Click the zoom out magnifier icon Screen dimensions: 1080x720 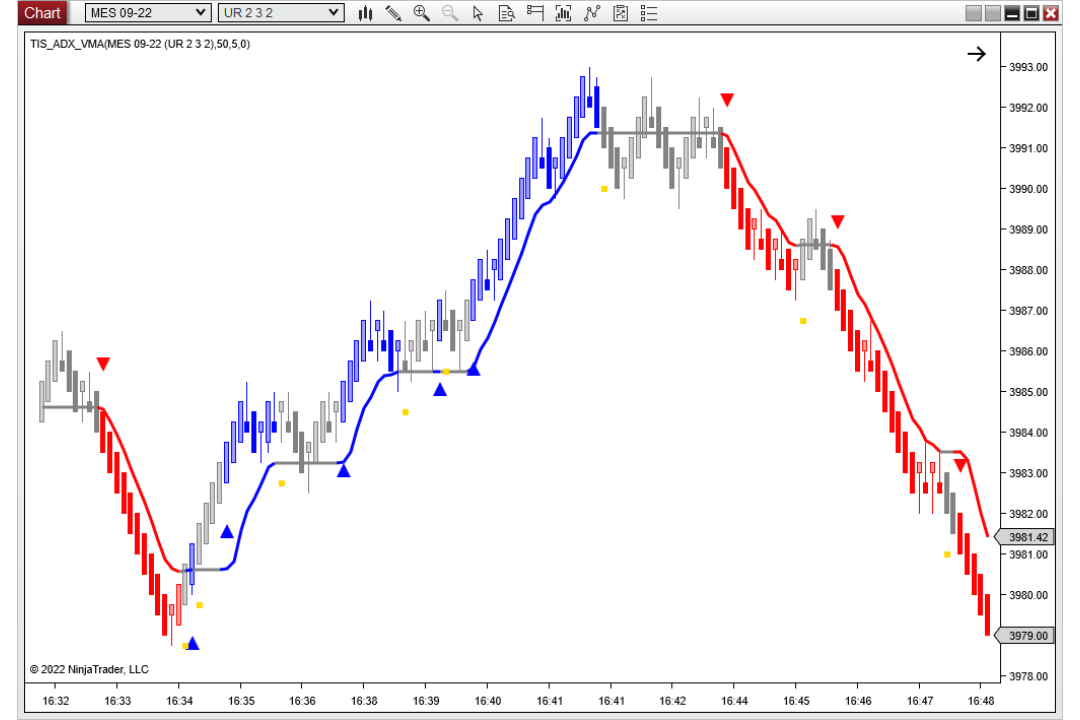tap(450, 13)
